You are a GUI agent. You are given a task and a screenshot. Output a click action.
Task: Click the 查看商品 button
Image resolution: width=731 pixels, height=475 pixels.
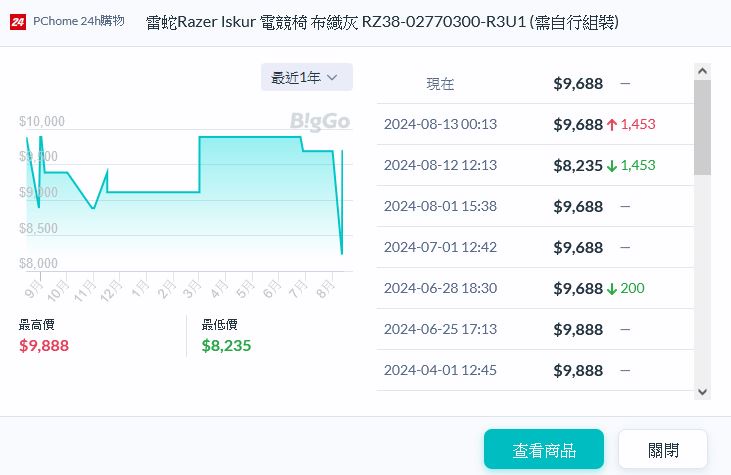(x=543, y=449)
